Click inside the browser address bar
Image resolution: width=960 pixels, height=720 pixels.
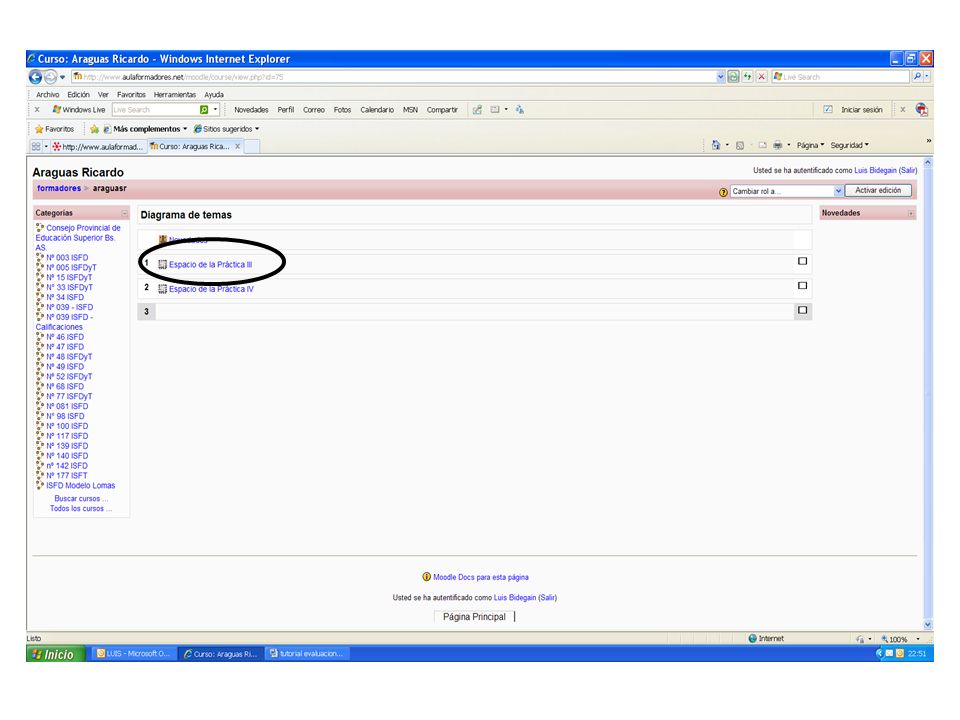[398, 77]
